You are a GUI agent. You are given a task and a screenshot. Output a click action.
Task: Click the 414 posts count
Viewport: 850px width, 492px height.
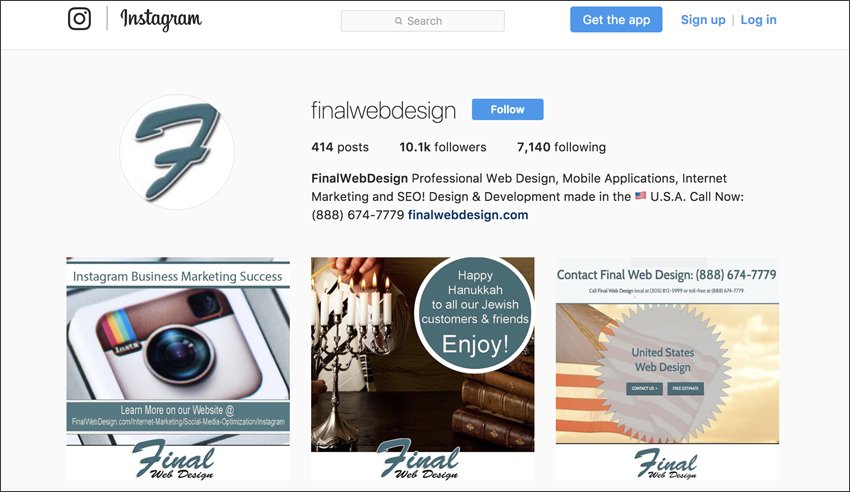(340, 147)
